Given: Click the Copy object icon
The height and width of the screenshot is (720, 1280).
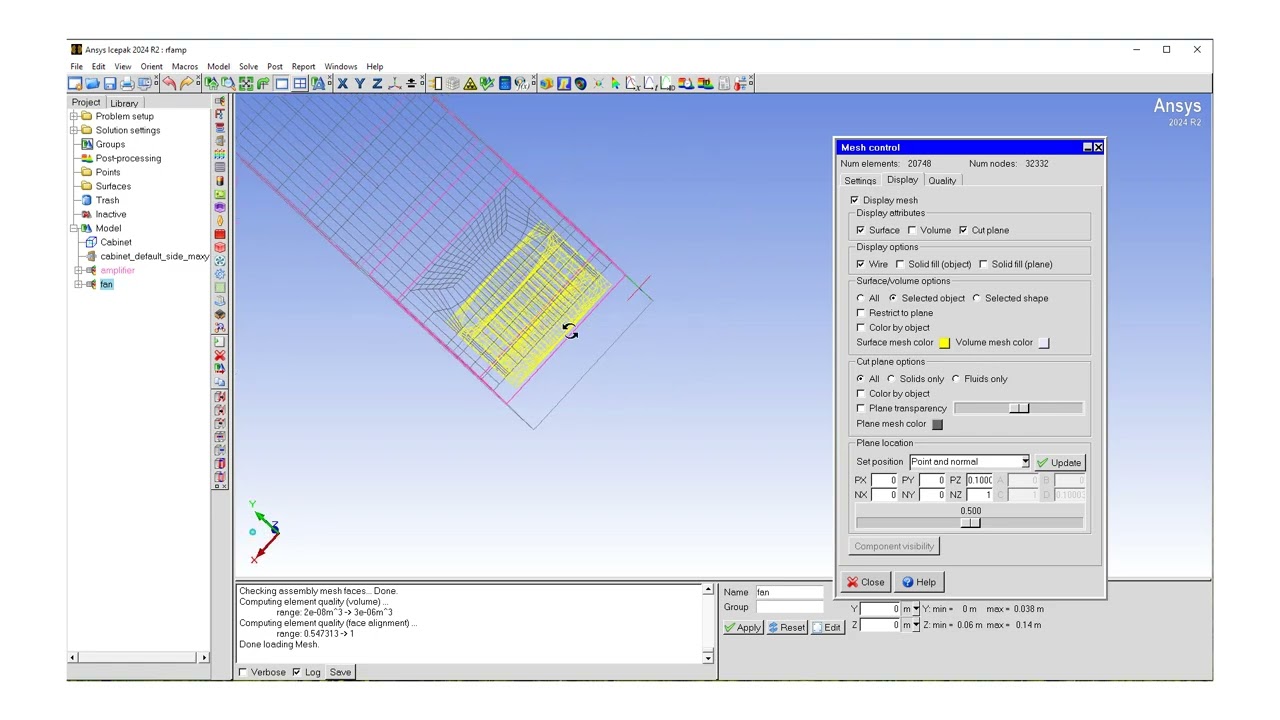Looking at the screenshot, I should click(x=220, y=381).
